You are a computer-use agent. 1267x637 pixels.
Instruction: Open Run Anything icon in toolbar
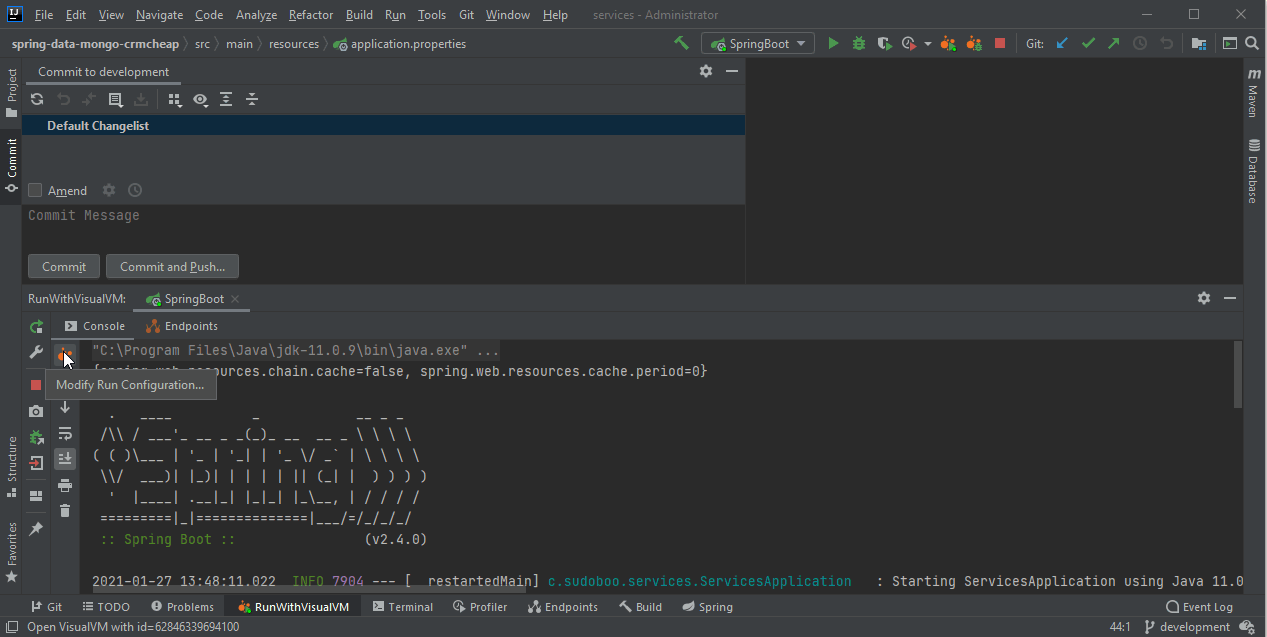(1229, 44)
